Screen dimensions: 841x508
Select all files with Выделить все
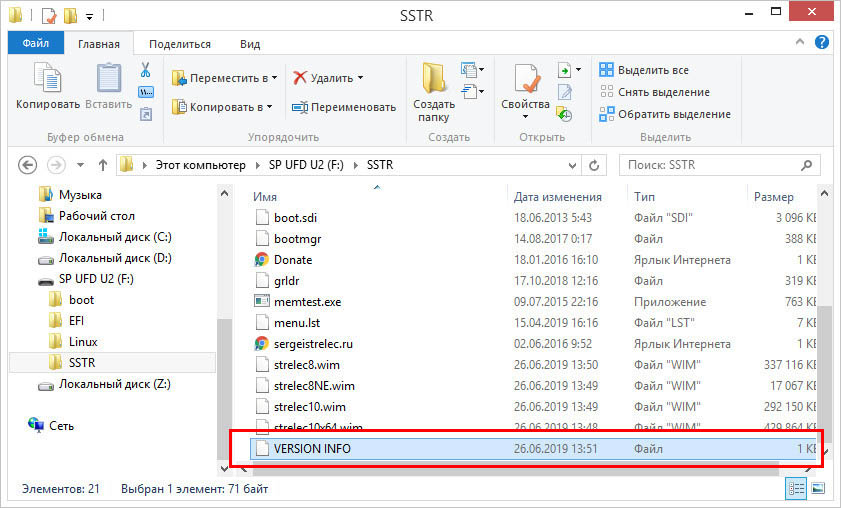644,70
